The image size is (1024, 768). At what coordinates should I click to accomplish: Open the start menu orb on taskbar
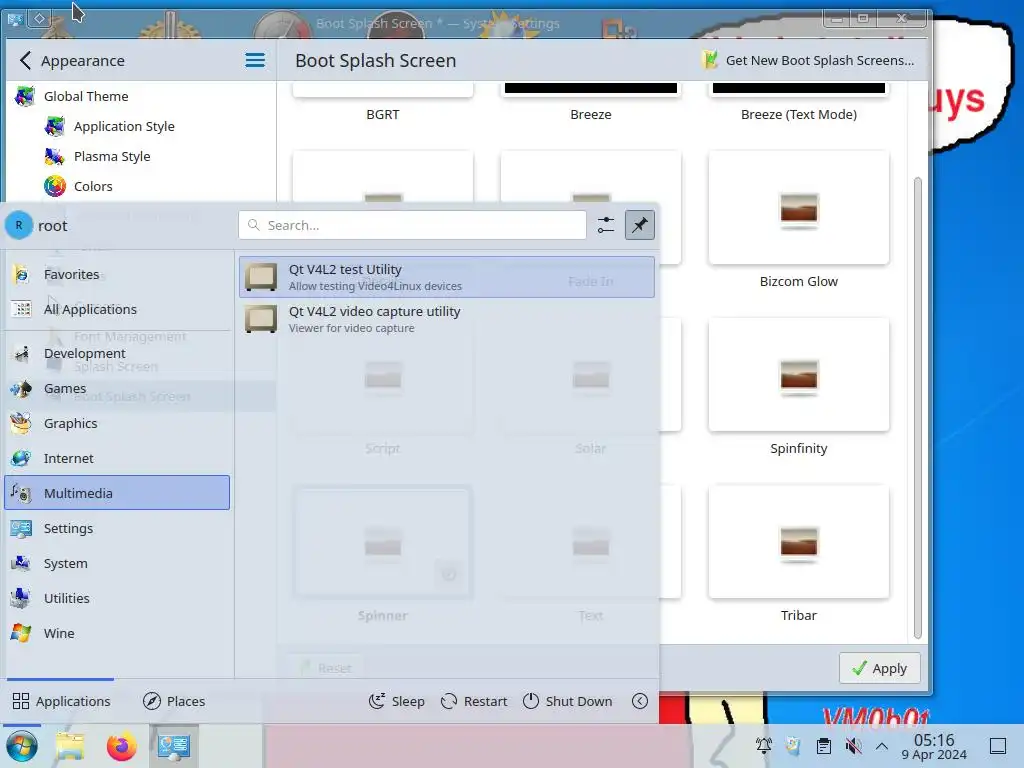(22, 746)
